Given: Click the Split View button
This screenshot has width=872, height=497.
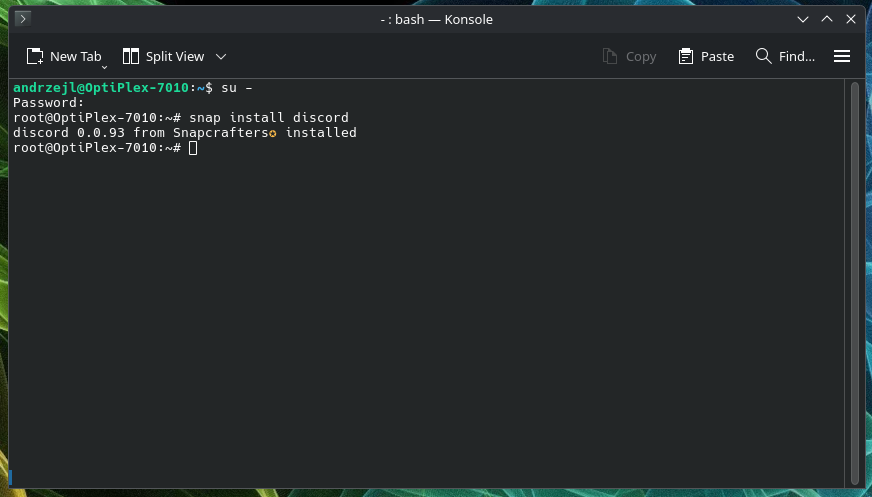Looking at the screenshot, I should click(163, 56).
